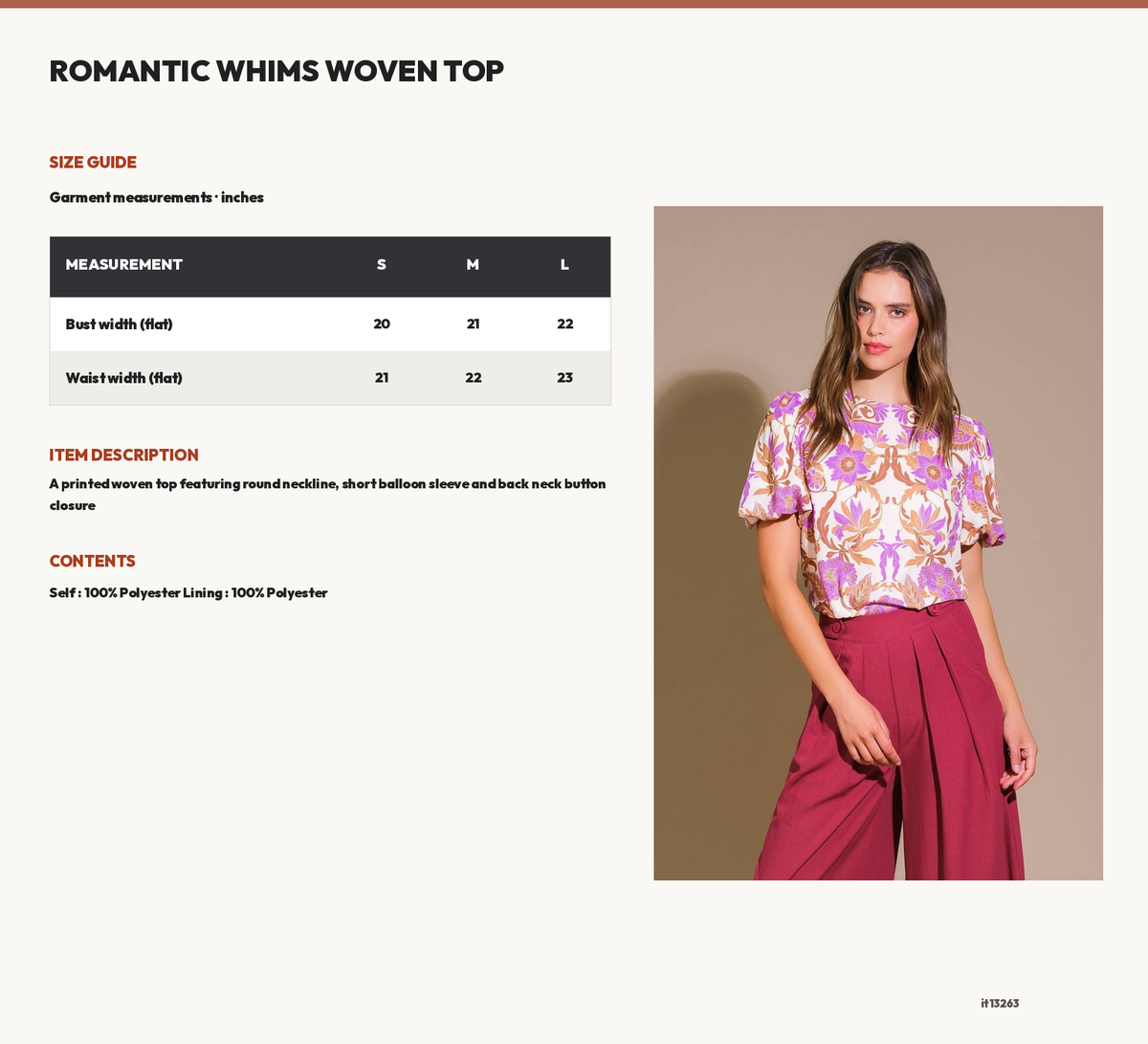Click waist width value 21 for size S
This screenshot has width=1148, height=1044.
pyautogui.click(x=382, y=378)
